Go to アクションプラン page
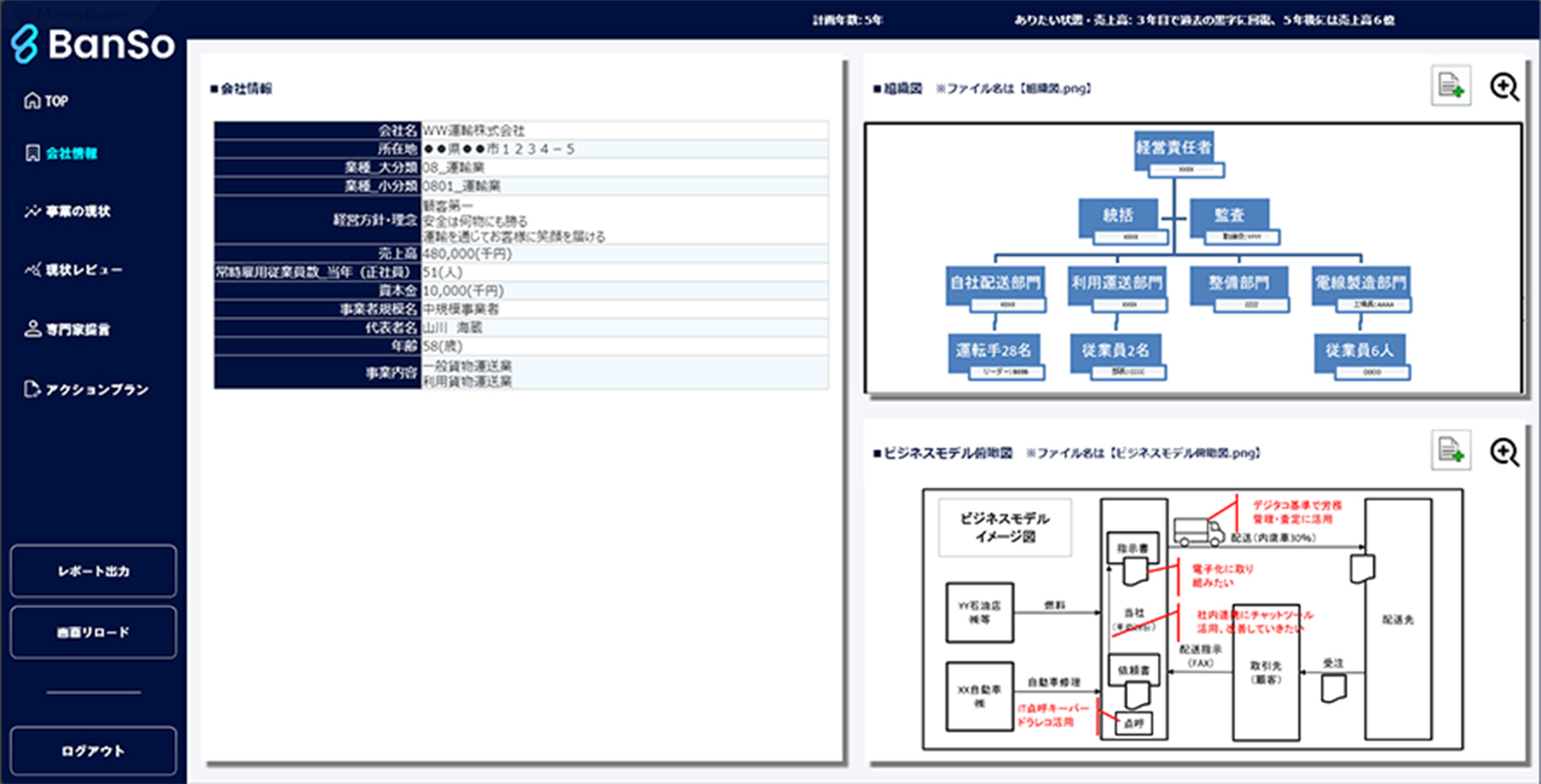The image size is (1541, 784). (96, 389)
